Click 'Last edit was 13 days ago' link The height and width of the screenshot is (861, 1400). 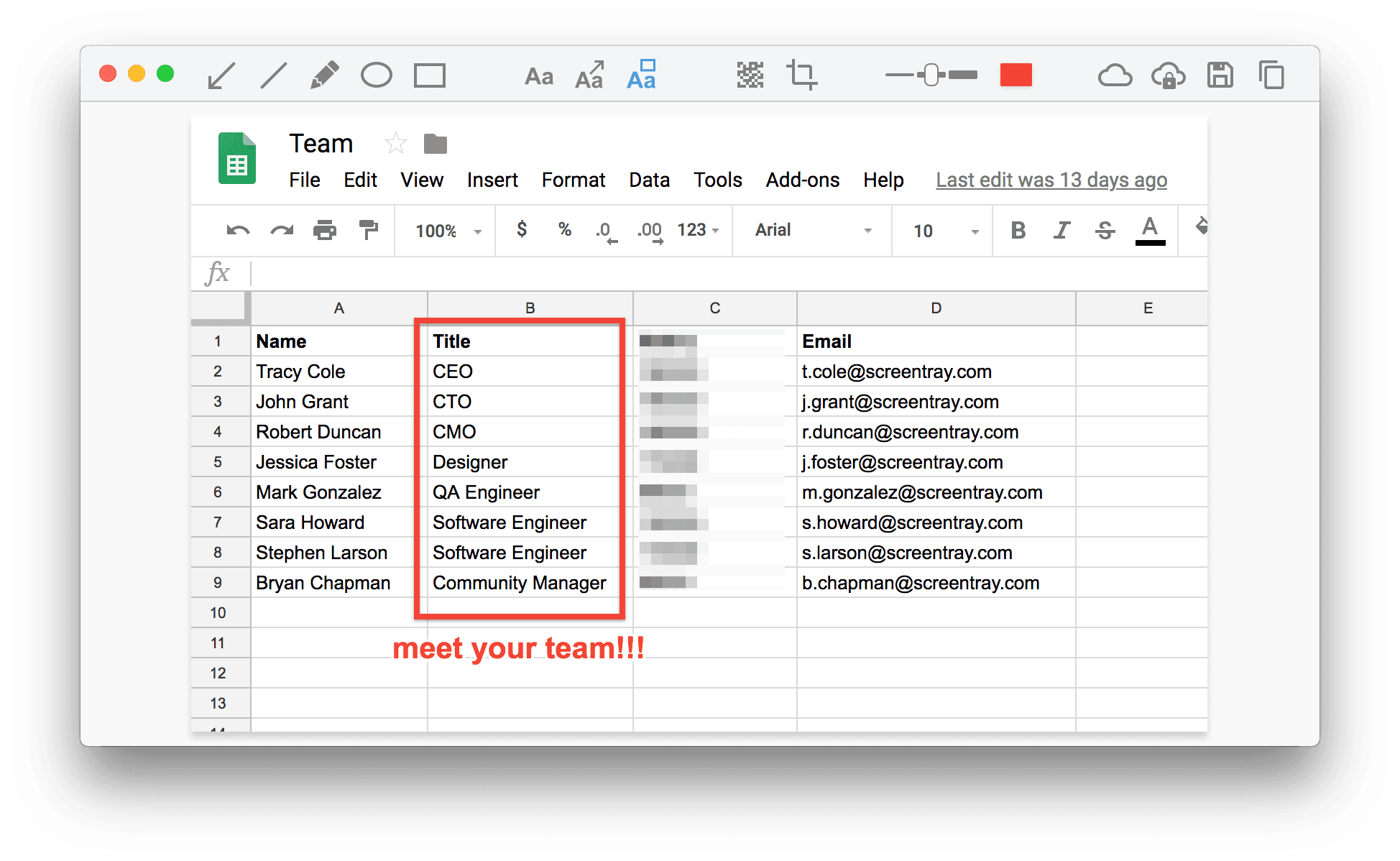click(1051, 180)
